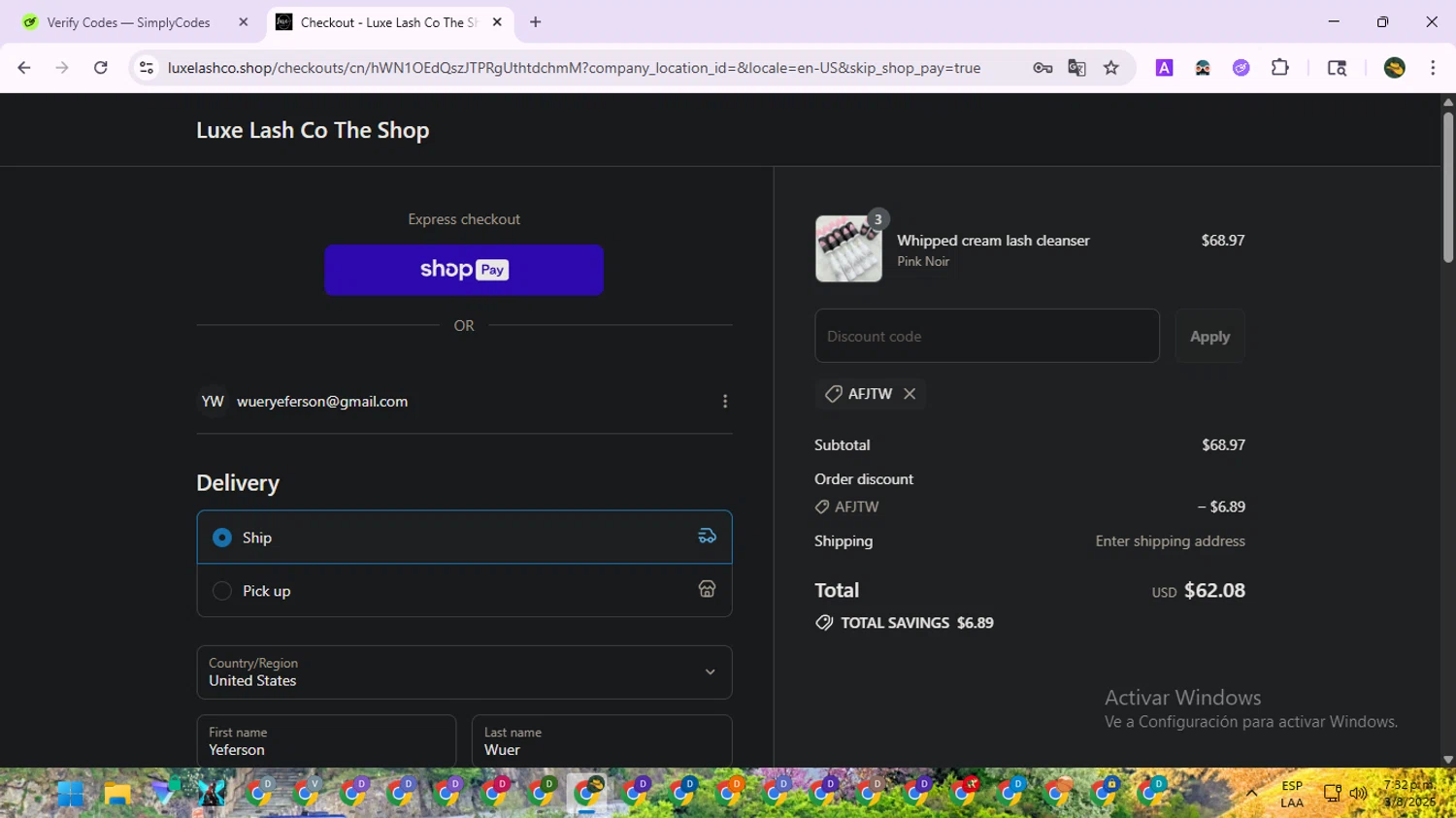
Task: Close the Checkout Luxe Lash tab
Action: pos(497,22)
